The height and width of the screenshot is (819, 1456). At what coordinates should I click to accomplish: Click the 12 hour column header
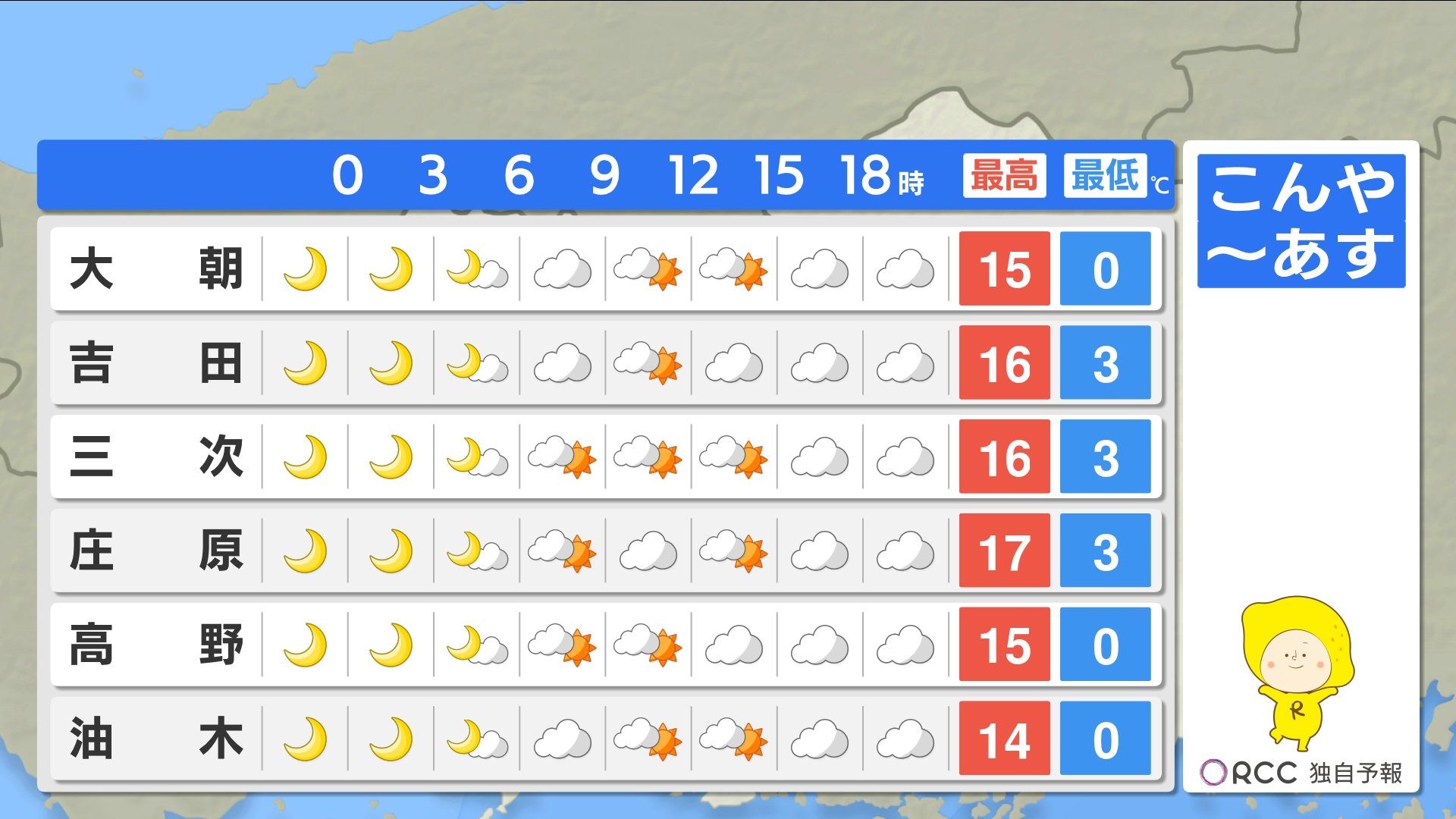coord(693,176)
